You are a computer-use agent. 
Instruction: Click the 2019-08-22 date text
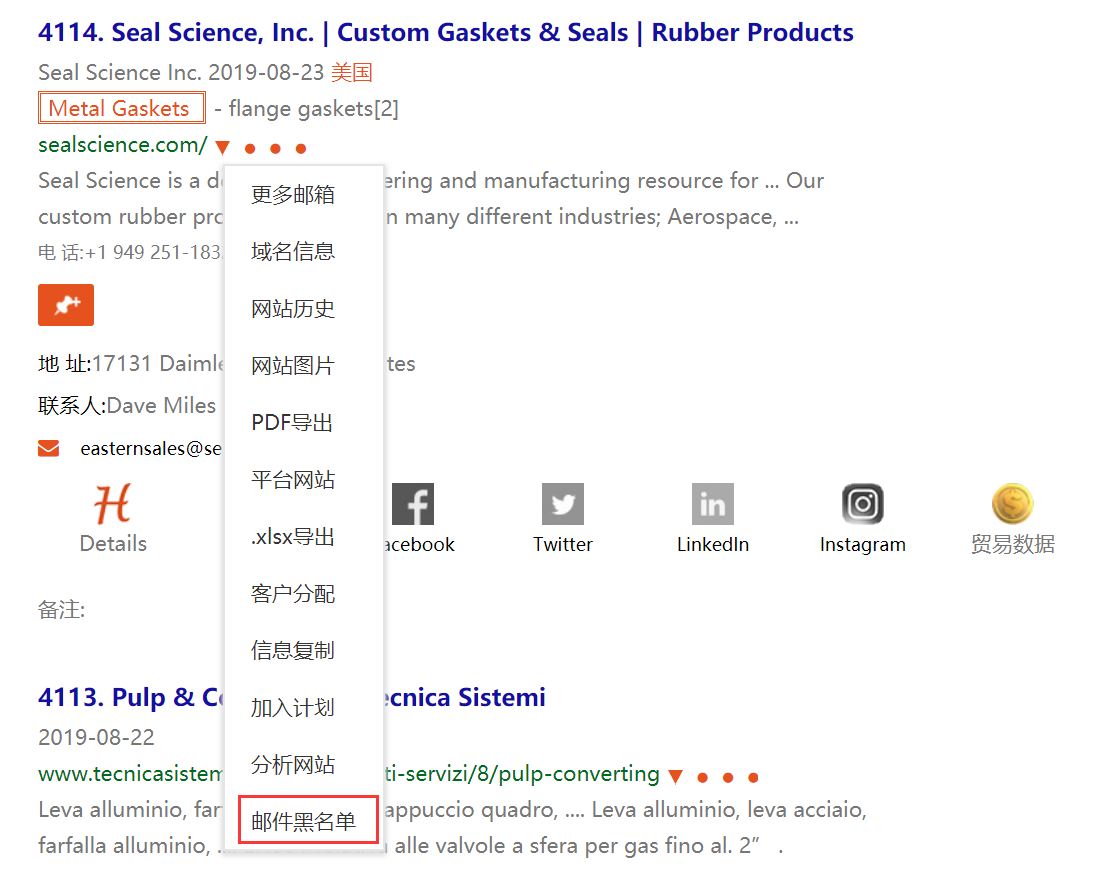(96, 738)
